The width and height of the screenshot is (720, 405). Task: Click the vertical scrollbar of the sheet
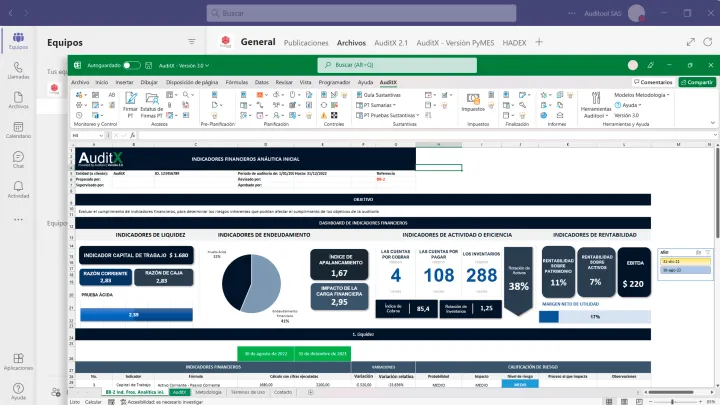[717, 193]
